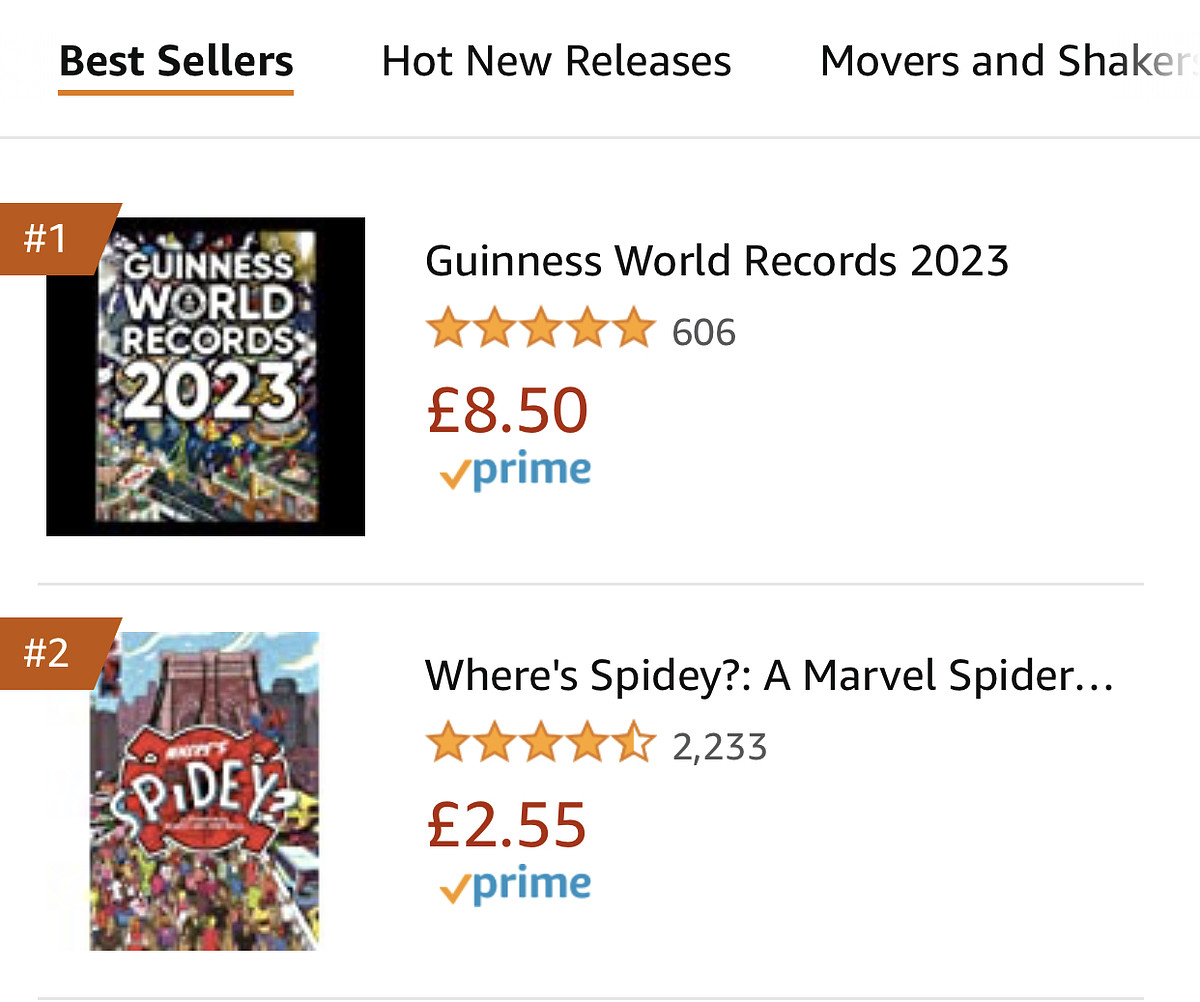Click the £8.50 price
Image resolution: width=1200 pixels, height=1002 pixels.
507,410
